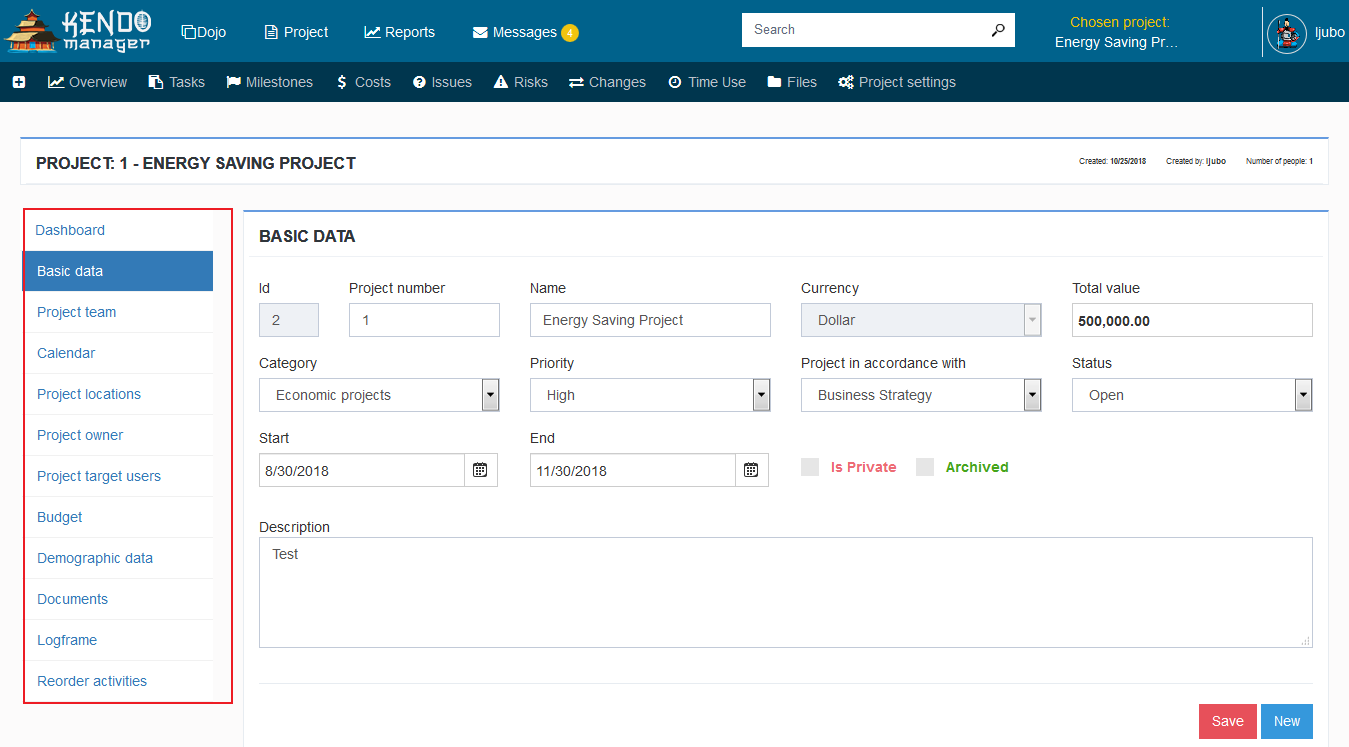
Task: Open the Files section
Action: pos(792,82)
